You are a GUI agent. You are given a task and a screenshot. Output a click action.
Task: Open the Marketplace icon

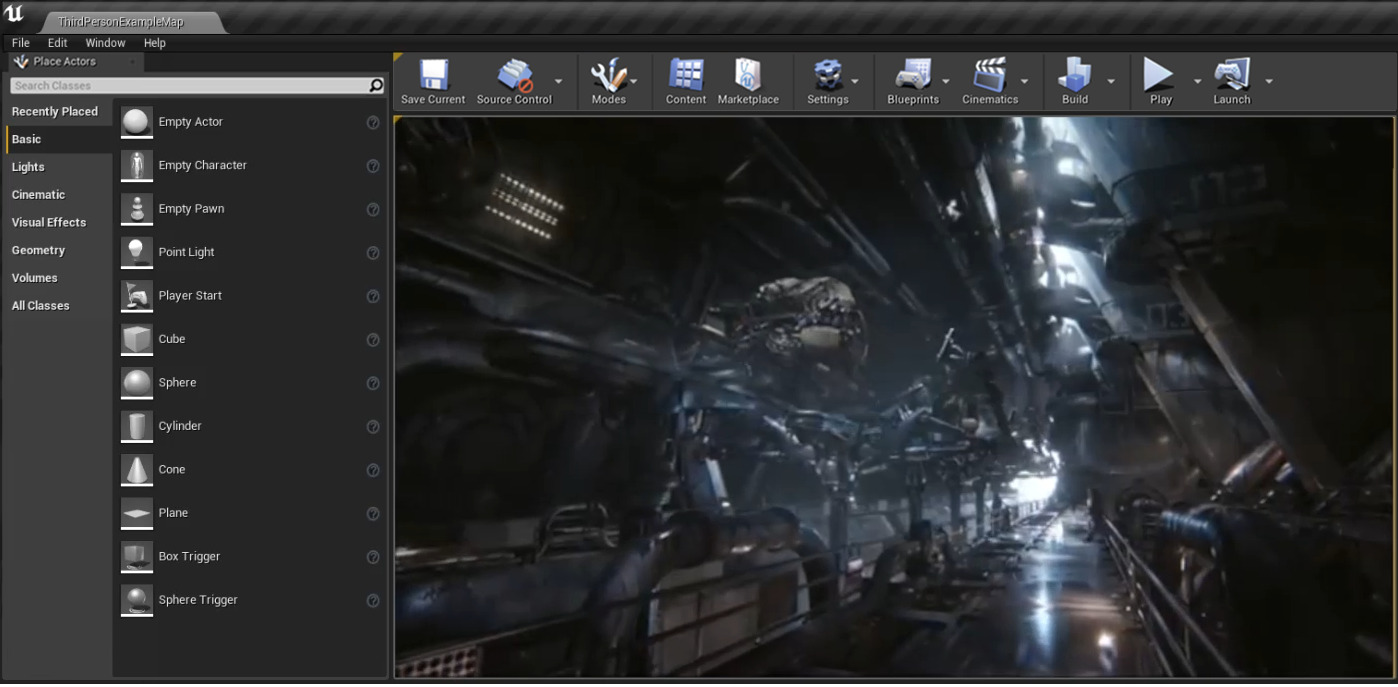point(748,75)
